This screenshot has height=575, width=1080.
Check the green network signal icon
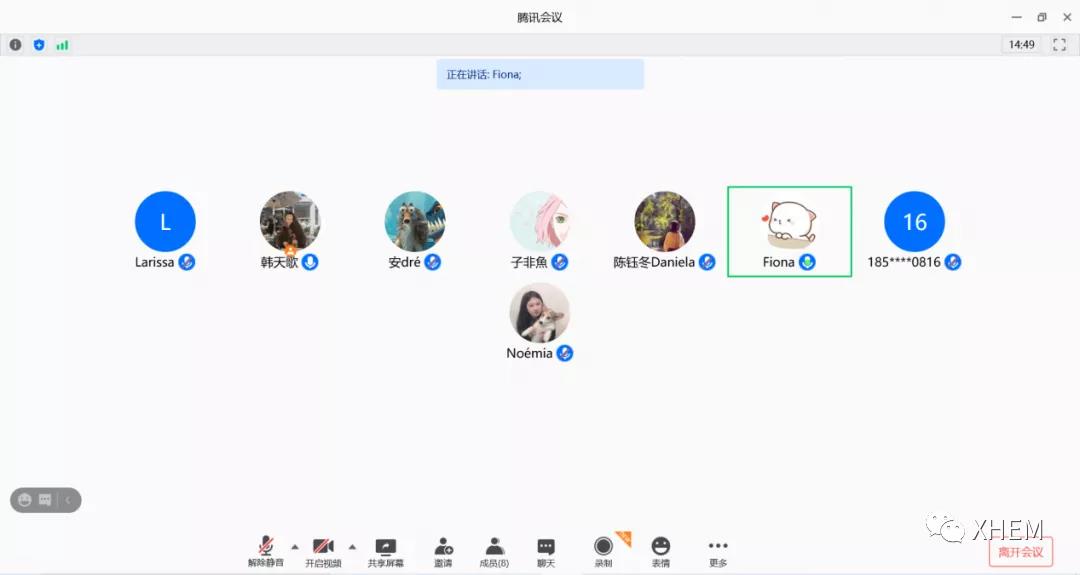coord(62,45)
